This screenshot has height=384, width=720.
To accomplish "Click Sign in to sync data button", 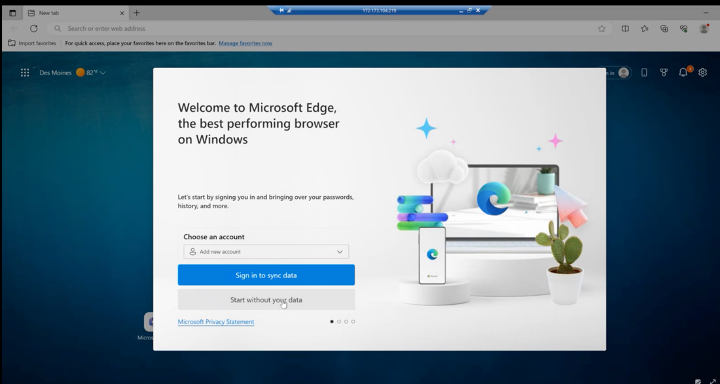I will (x=266, y=275).
